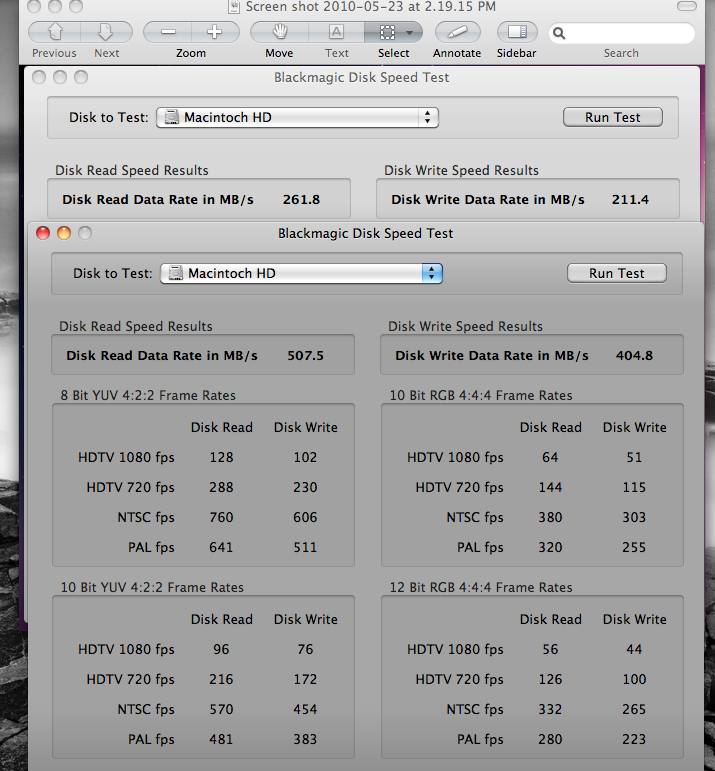Click front window Disk Read Speed Results label
715x771 pixels.
click(x=136, y=326)
